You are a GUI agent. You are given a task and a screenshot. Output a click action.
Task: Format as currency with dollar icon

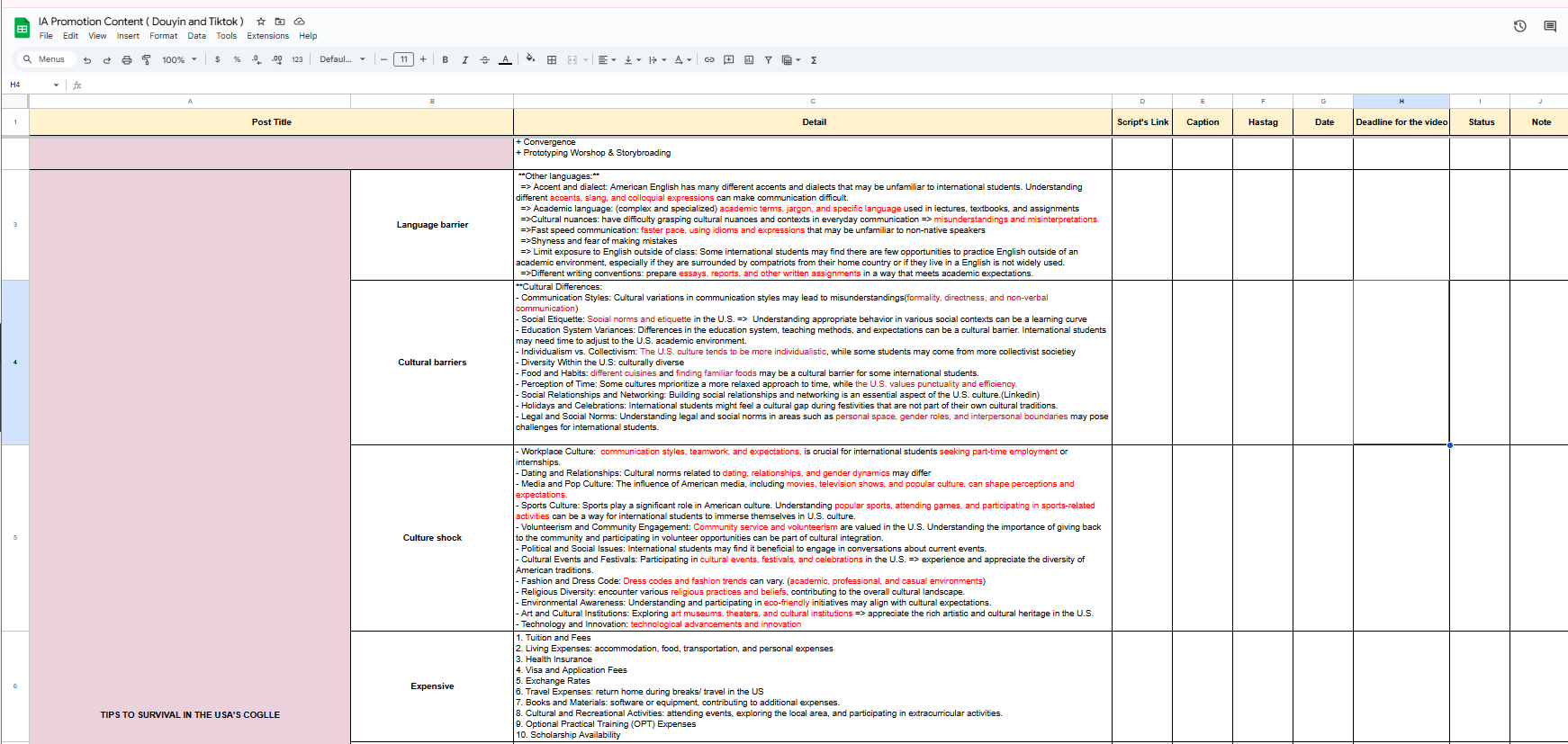coord(217,60)
